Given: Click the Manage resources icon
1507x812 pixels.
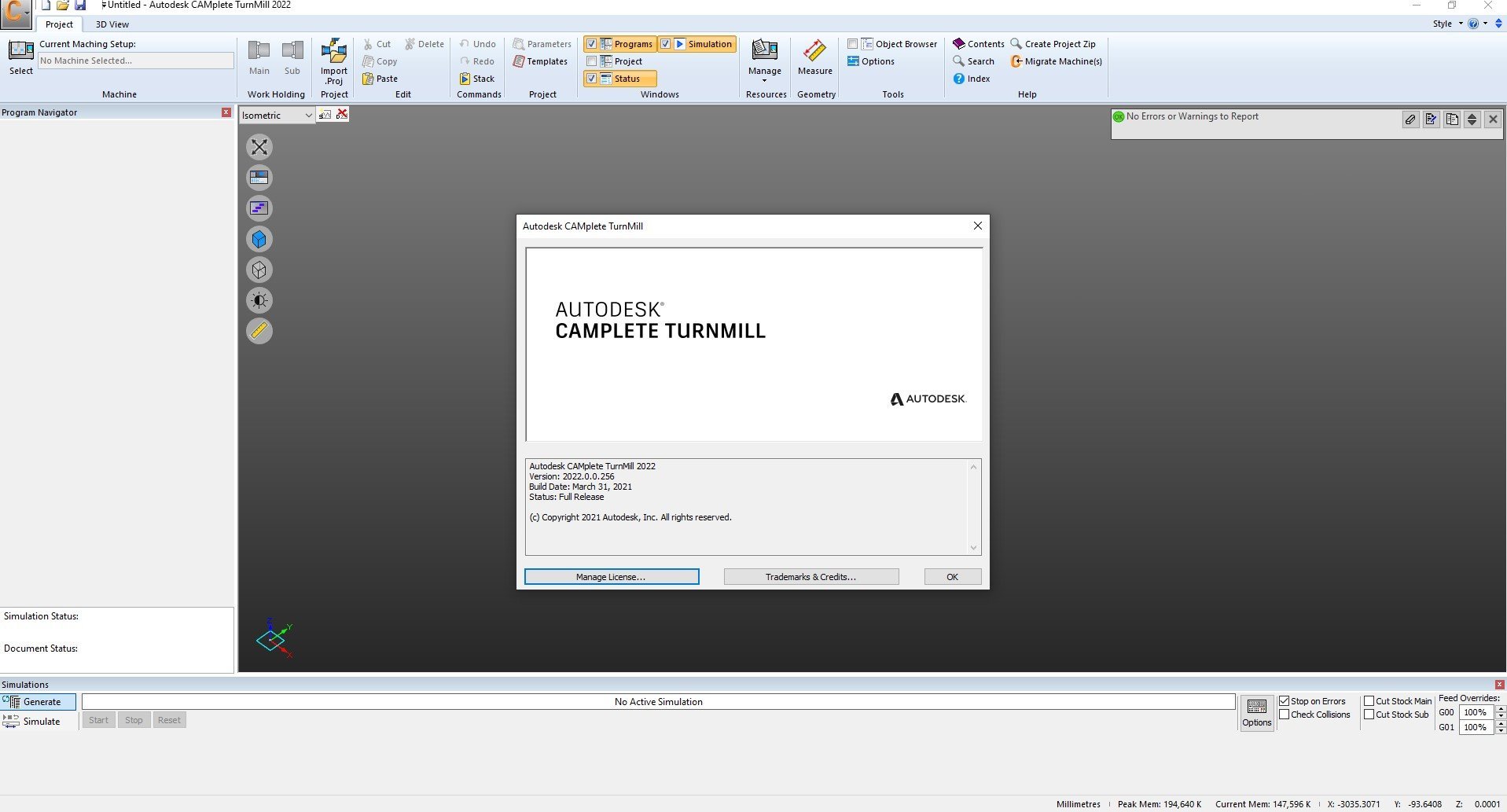Looking at the screenshot, I should 765,50.
